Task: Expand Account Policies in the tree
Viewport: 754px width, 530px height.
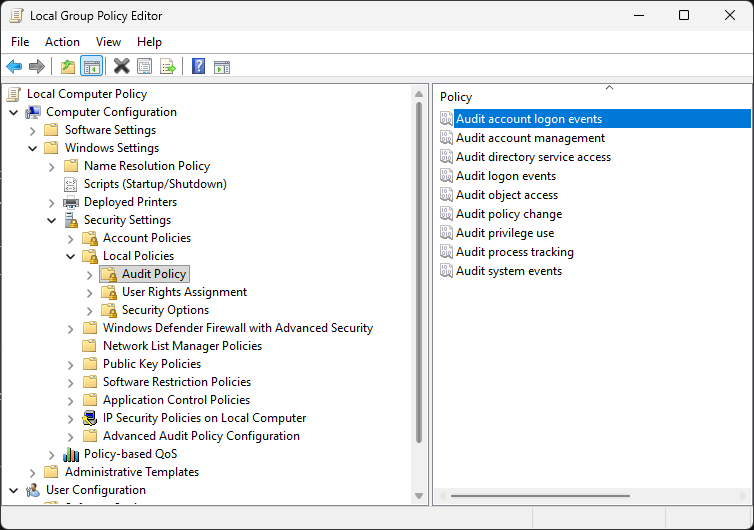Action: pyautogui.click(x=70, y=238)
